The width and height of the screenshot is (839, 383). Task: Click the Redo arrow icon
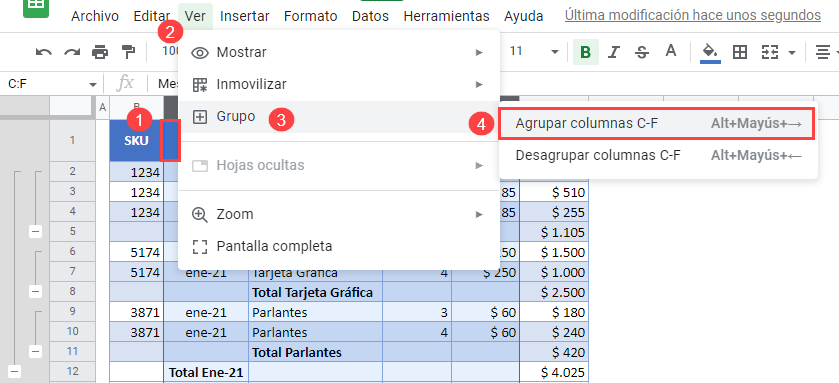pyautogui.click(x=72, y=52)
